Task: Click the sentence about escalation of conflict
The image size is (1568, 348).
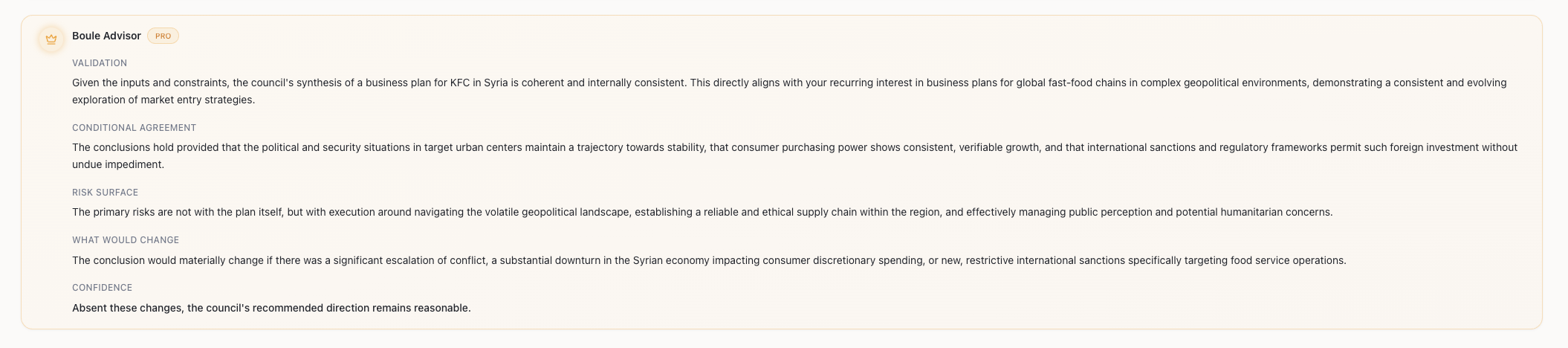Action: (x=709, y=260)
